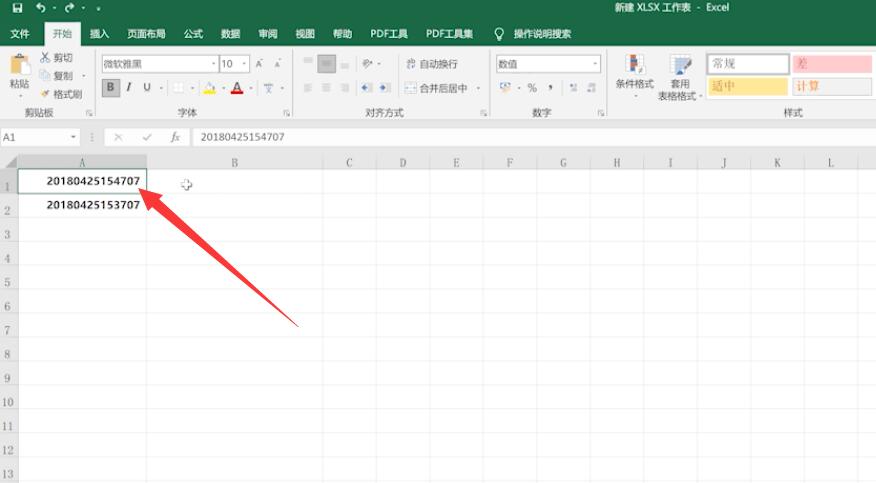This screenshot has height=483, width=876.
Task: Select the 差 (Bad) cell style
Action: click(x=832, y=64)
